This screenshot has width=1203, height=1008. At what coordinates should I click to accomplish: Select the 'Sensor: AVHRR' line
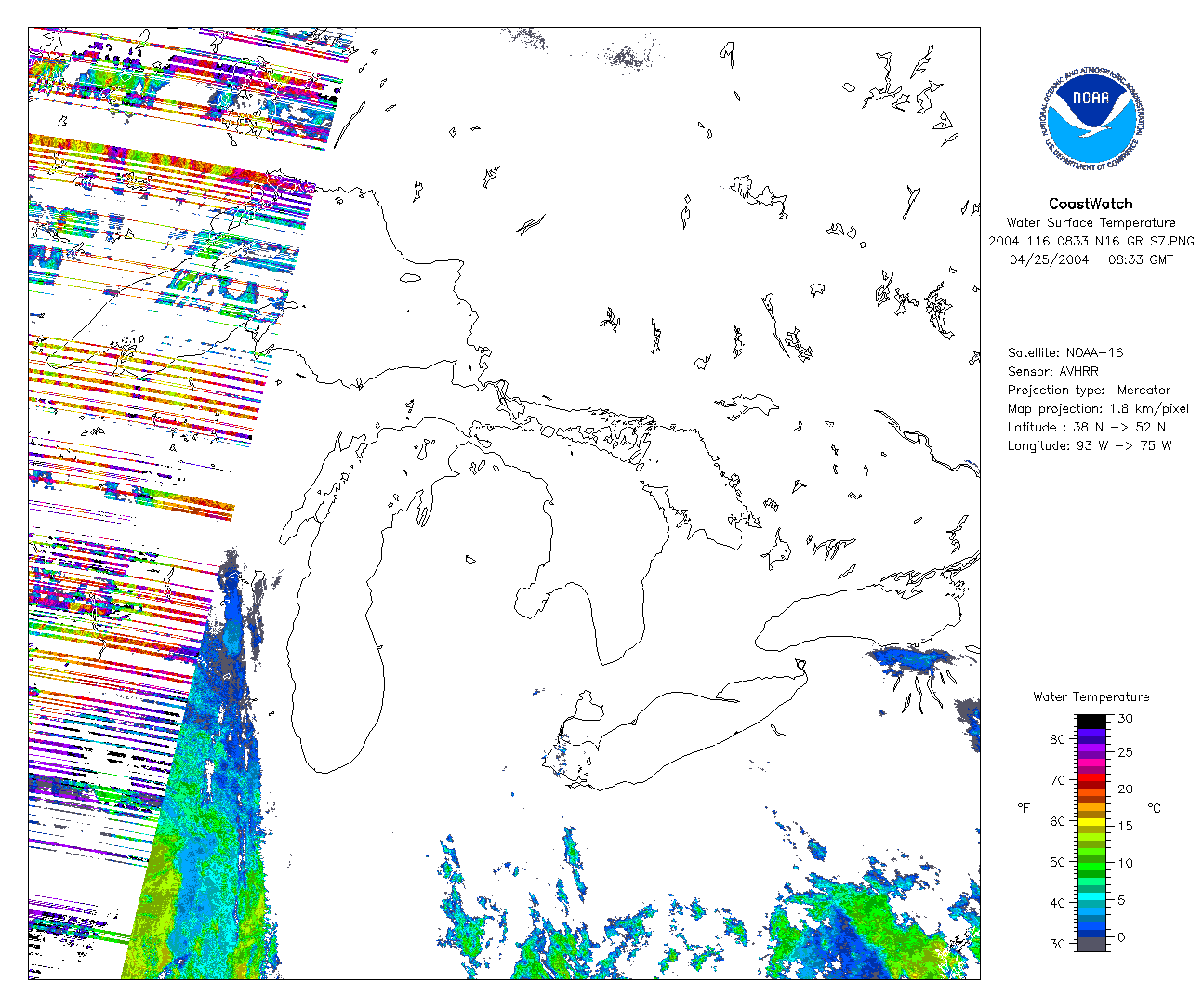[1053, 371]
